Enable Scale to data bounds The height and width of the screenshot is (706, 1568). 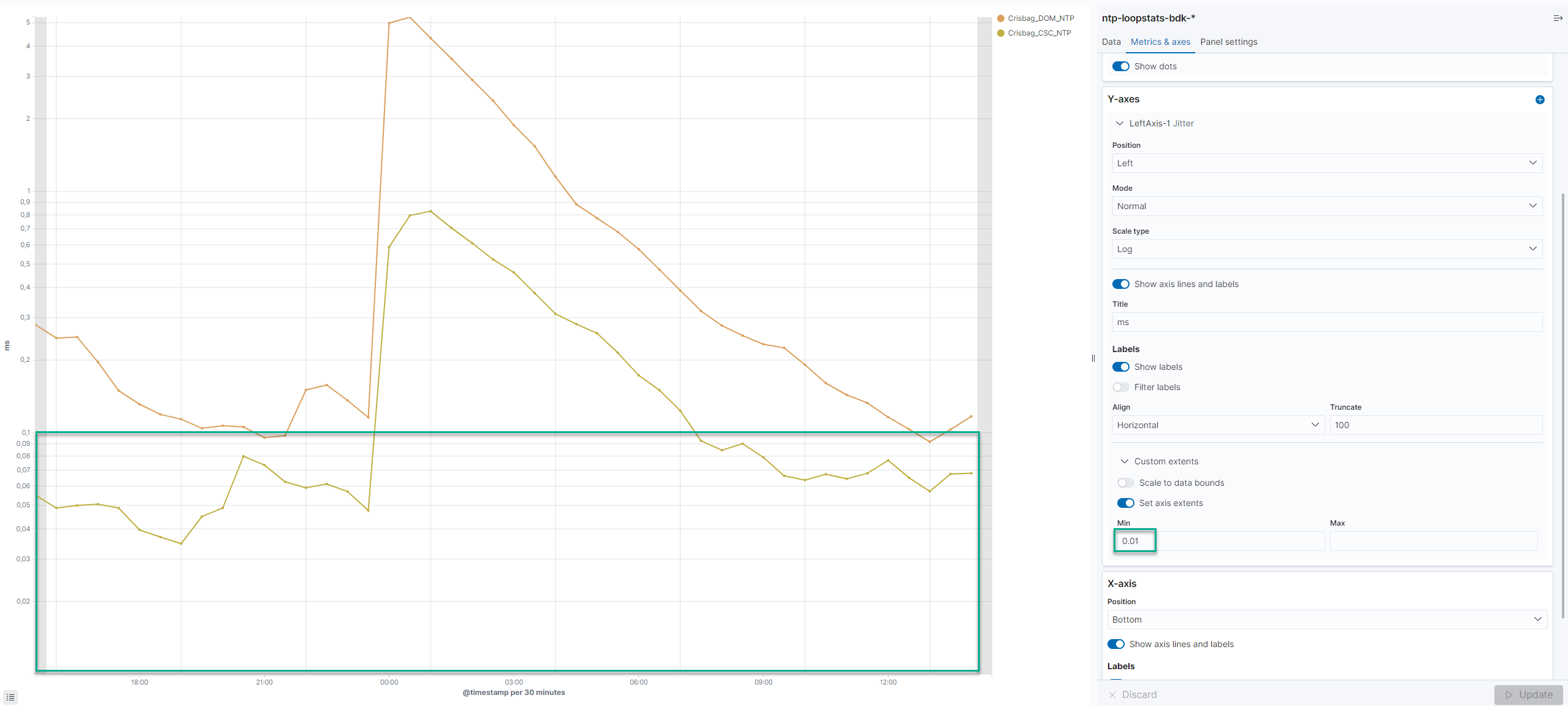(1125, 483)
